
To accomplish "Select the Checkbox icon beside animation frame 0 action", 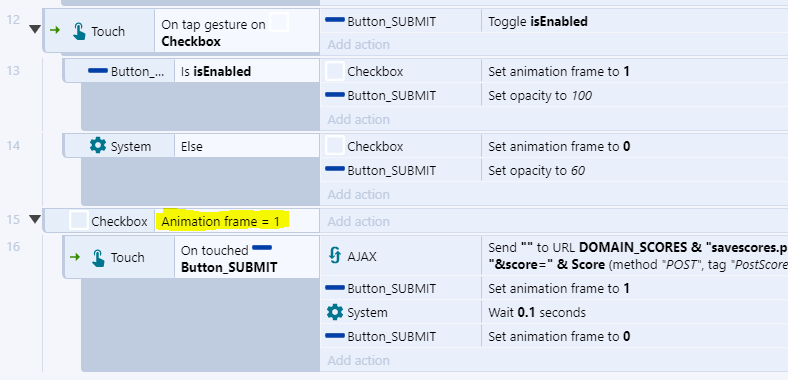I will pyautogui.click(x=335, y=146).
